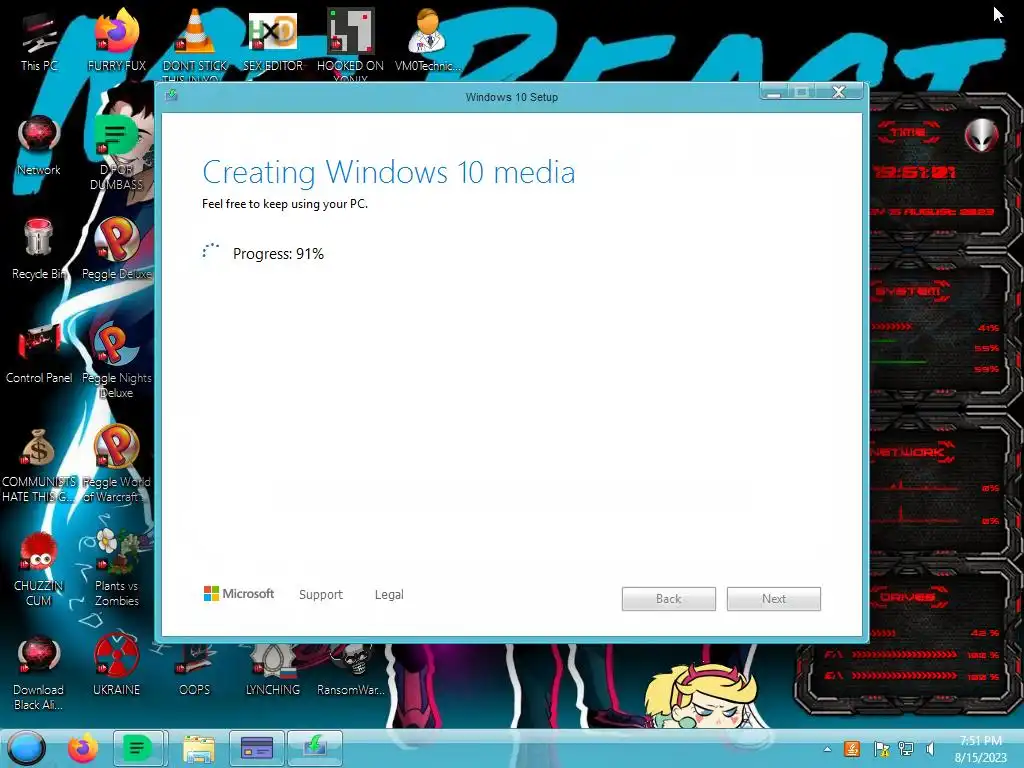Select the Recycle Bin desktop icon
This screenshot has height=768, width=1024.
click(x=39, y=250)
